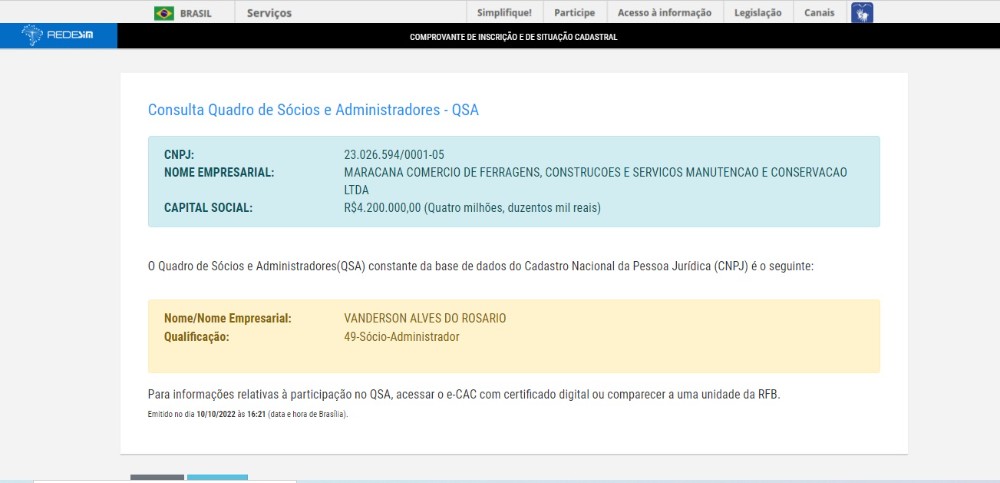Open the Serviços menu
The width and height of the screenshot is (1000, 483).
click(269, 13)
